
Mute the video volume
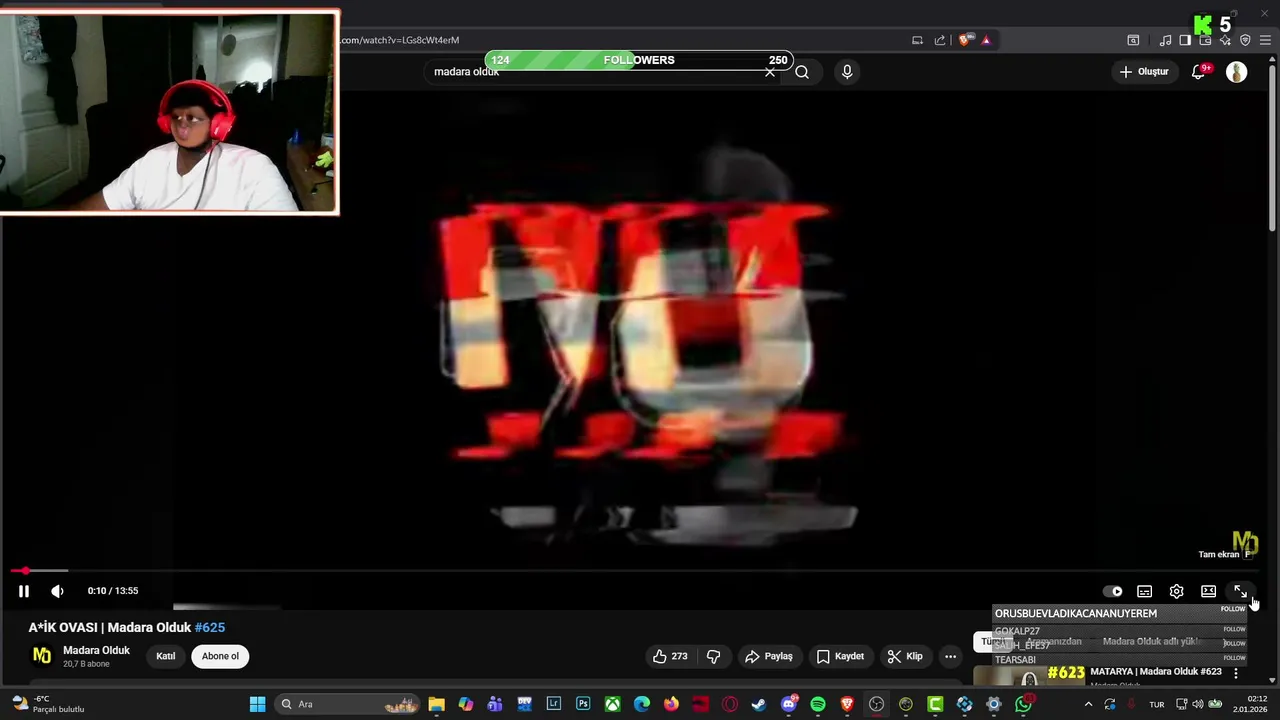point(57,591)
